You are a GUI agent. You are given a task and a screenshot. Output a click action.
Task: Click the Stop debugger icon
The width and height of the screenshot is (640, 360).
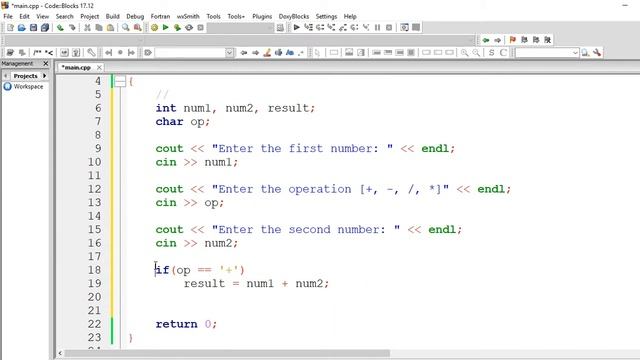click(x=389, y=27)
